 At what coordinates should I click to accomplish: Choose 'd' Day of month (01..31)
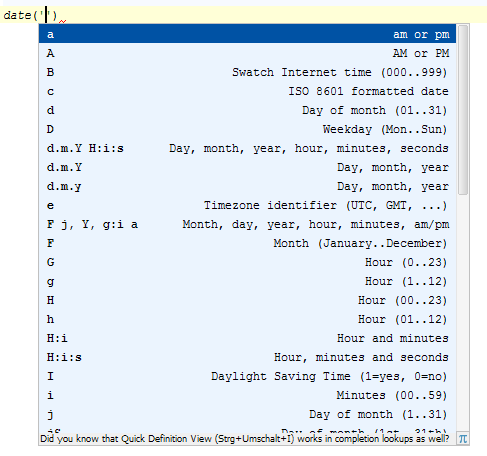(x=247, y=110)
